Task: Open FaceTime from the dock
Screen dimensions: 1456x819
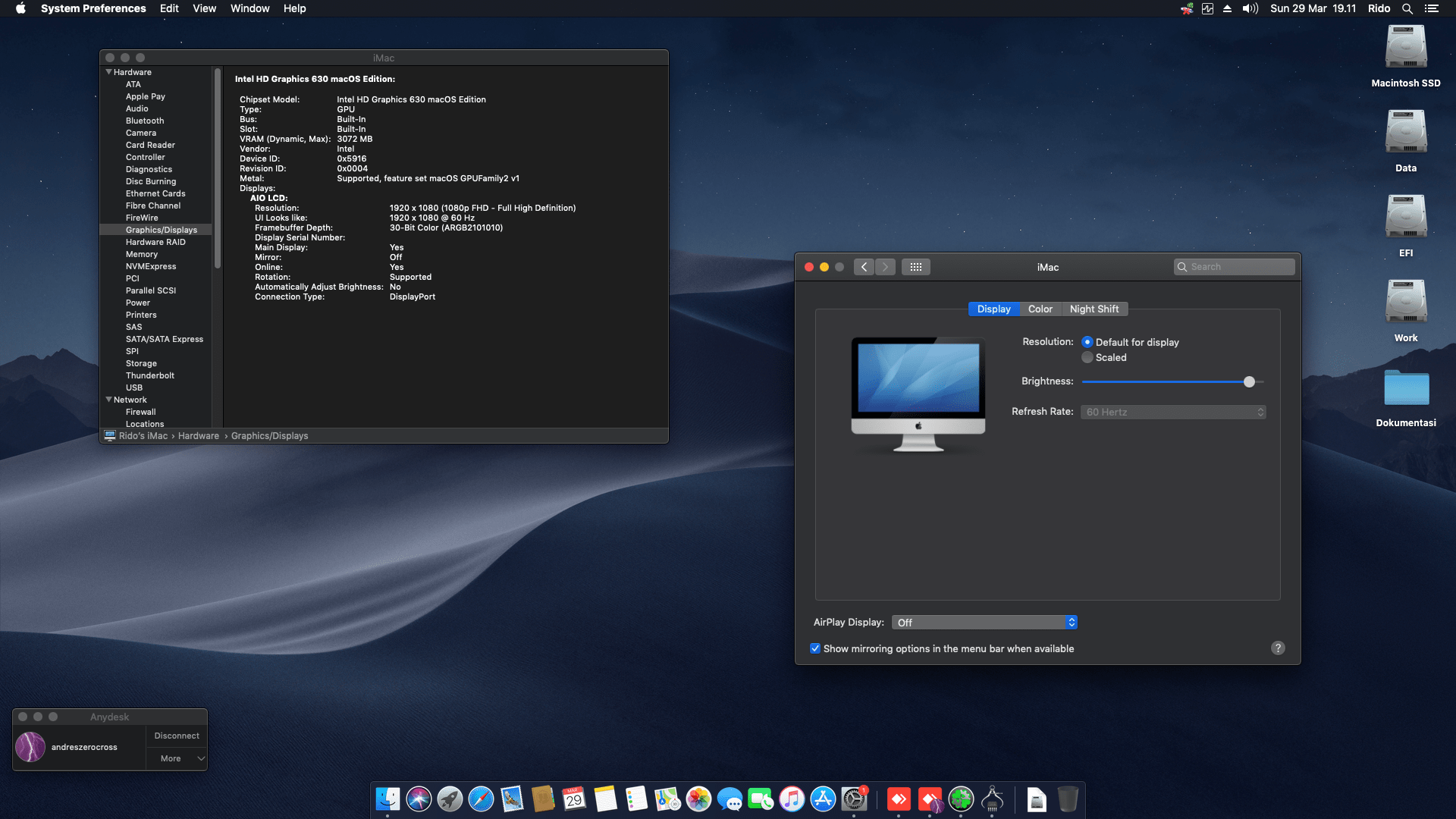Action: pyautogui.click(x=761, y=799)
